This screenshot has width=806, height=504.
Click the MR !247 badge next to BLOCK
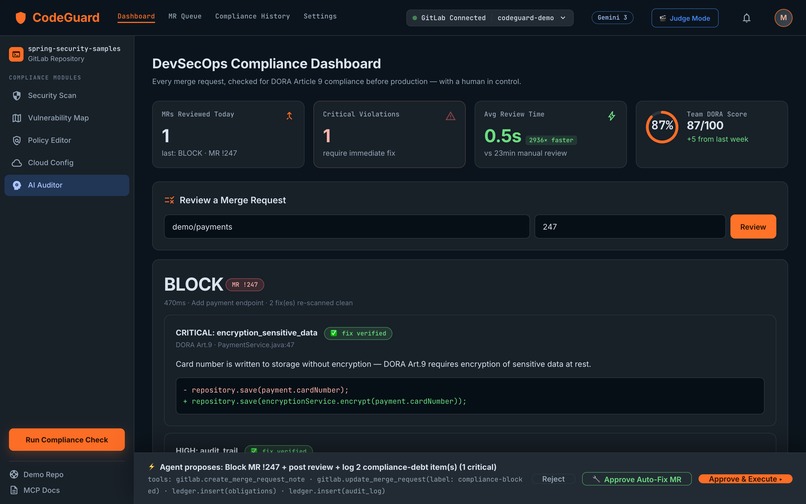click(x=245, y=284)
